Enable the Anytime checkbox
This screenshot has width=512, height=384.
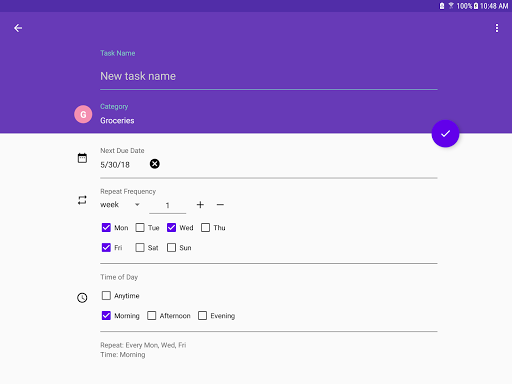(106, 296)
